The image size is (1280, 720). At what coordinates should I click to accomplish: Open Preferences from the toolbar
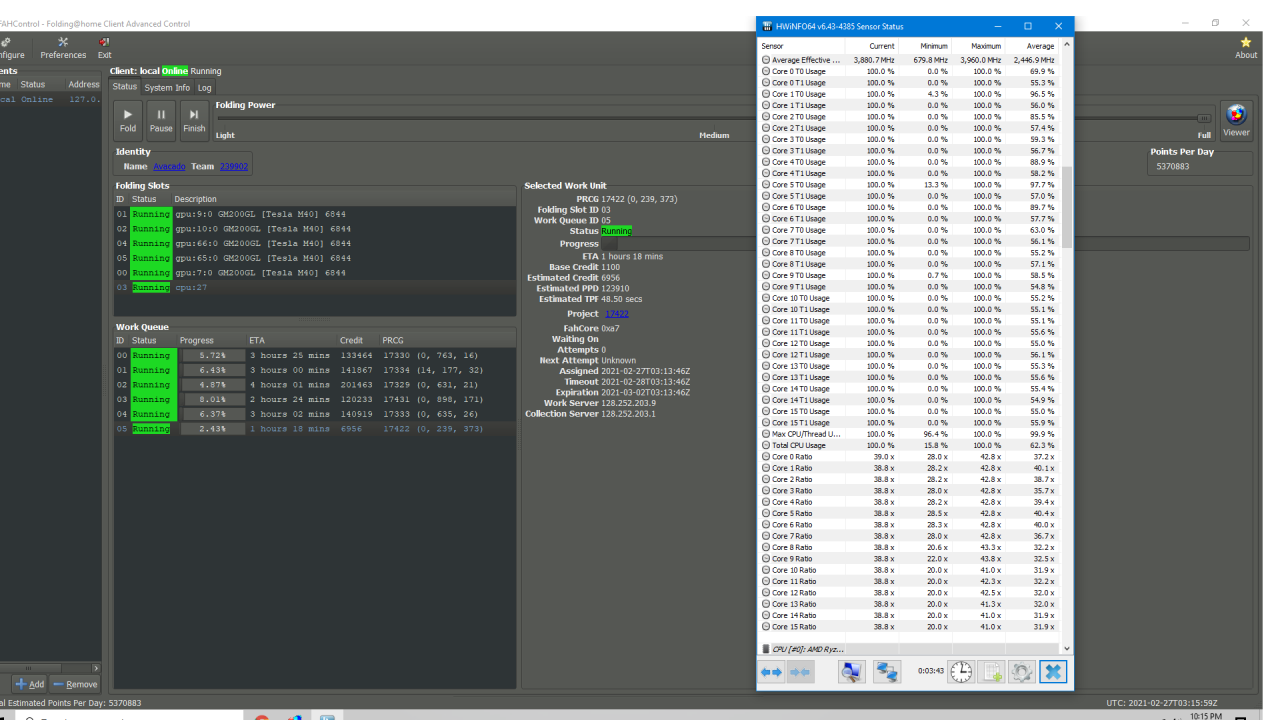pos(63,47)
